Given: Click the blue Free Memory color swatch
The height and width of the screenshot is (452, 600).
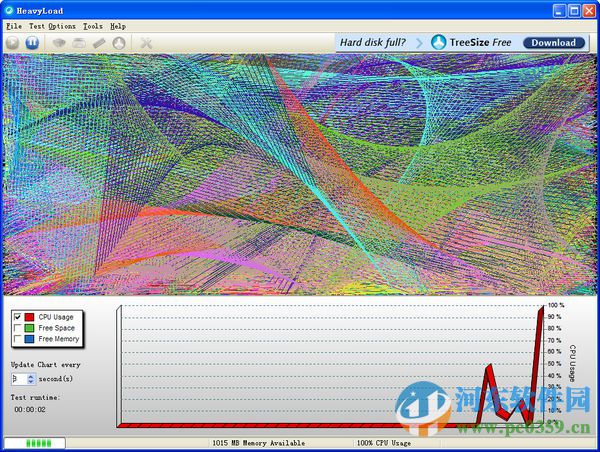Looking at the screenshot, I should click(29, 339).
